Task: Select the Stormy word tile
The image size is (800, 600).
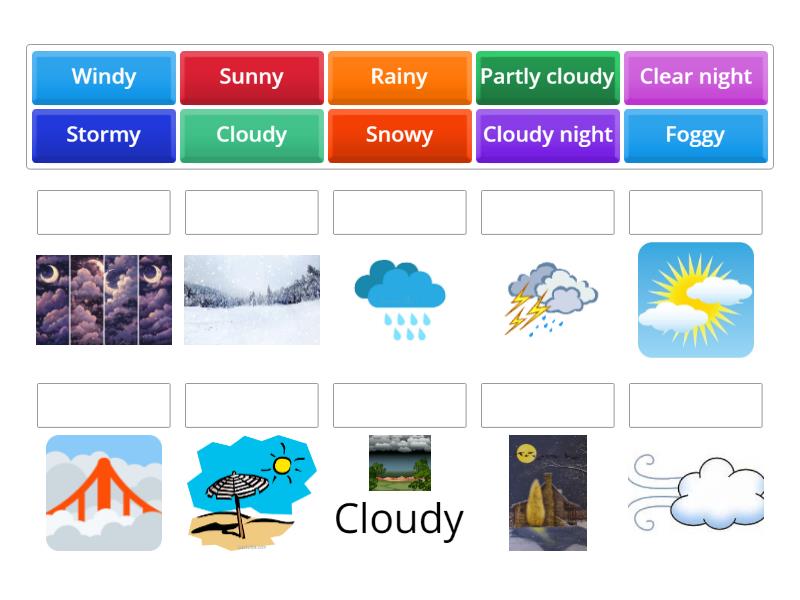Action: [x=103, y=135]
